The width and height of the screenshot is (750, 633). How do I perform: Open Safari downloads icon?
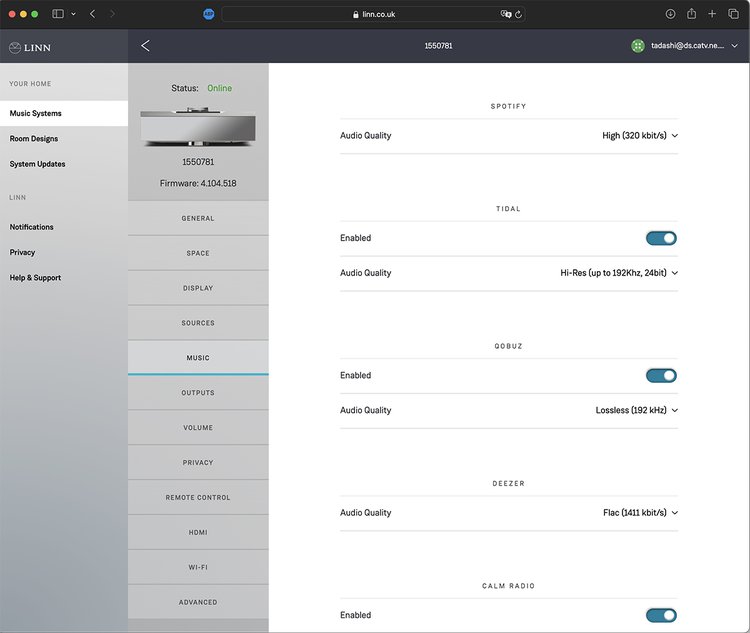coord(670,14)
